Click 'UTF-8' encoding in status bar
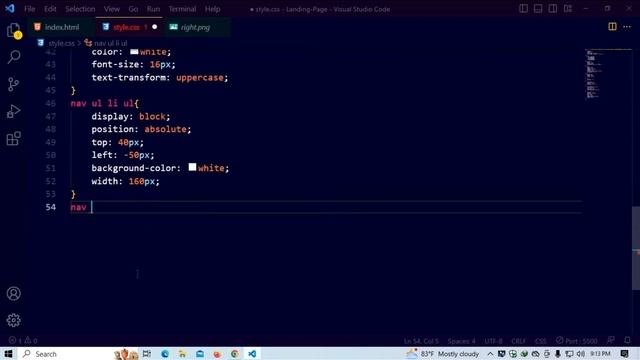The width and height of the screenshot is (640, 360). coord(493,341)
